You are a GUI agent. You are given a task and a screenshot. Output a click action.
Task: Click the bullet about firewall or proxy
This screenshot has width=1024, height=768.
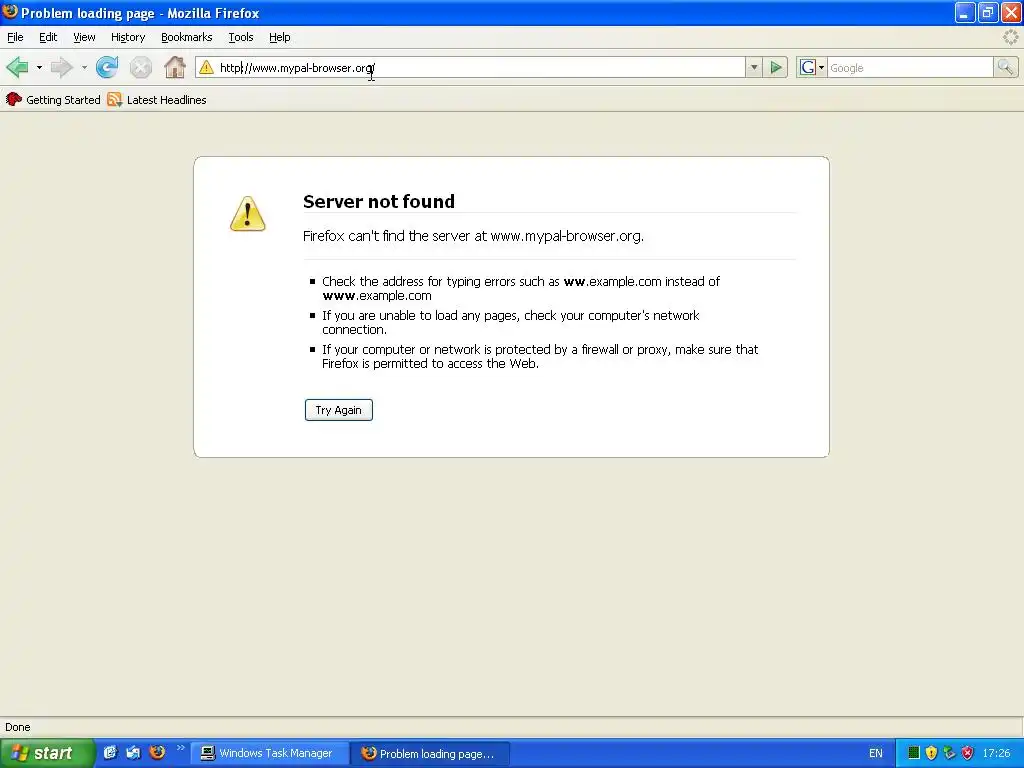tap(539, 356)
